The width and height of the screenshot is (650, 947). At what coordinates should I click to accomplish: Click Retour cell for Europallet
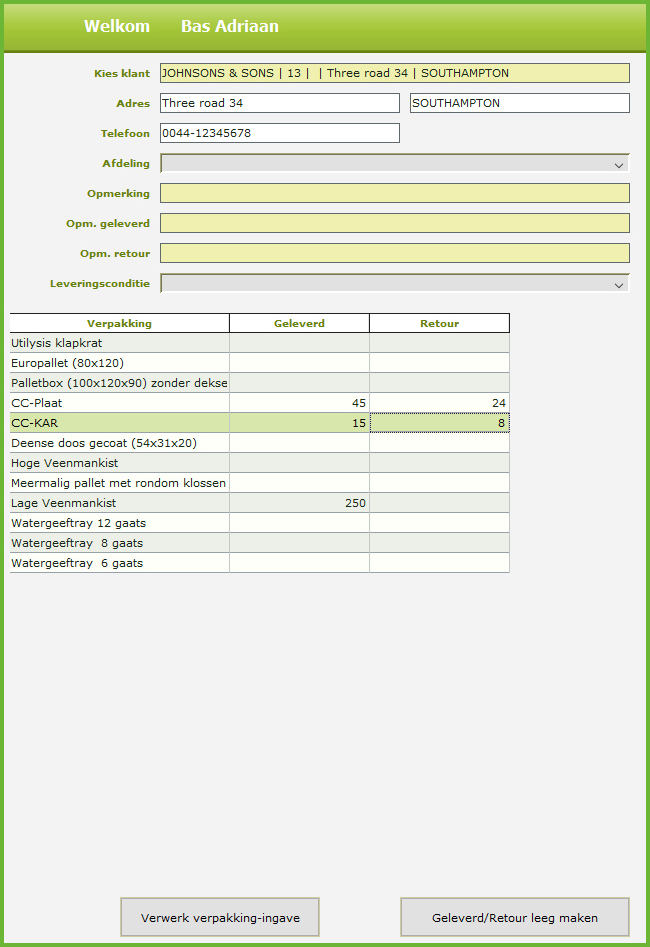pyautogui.click(x=440, y=363)
